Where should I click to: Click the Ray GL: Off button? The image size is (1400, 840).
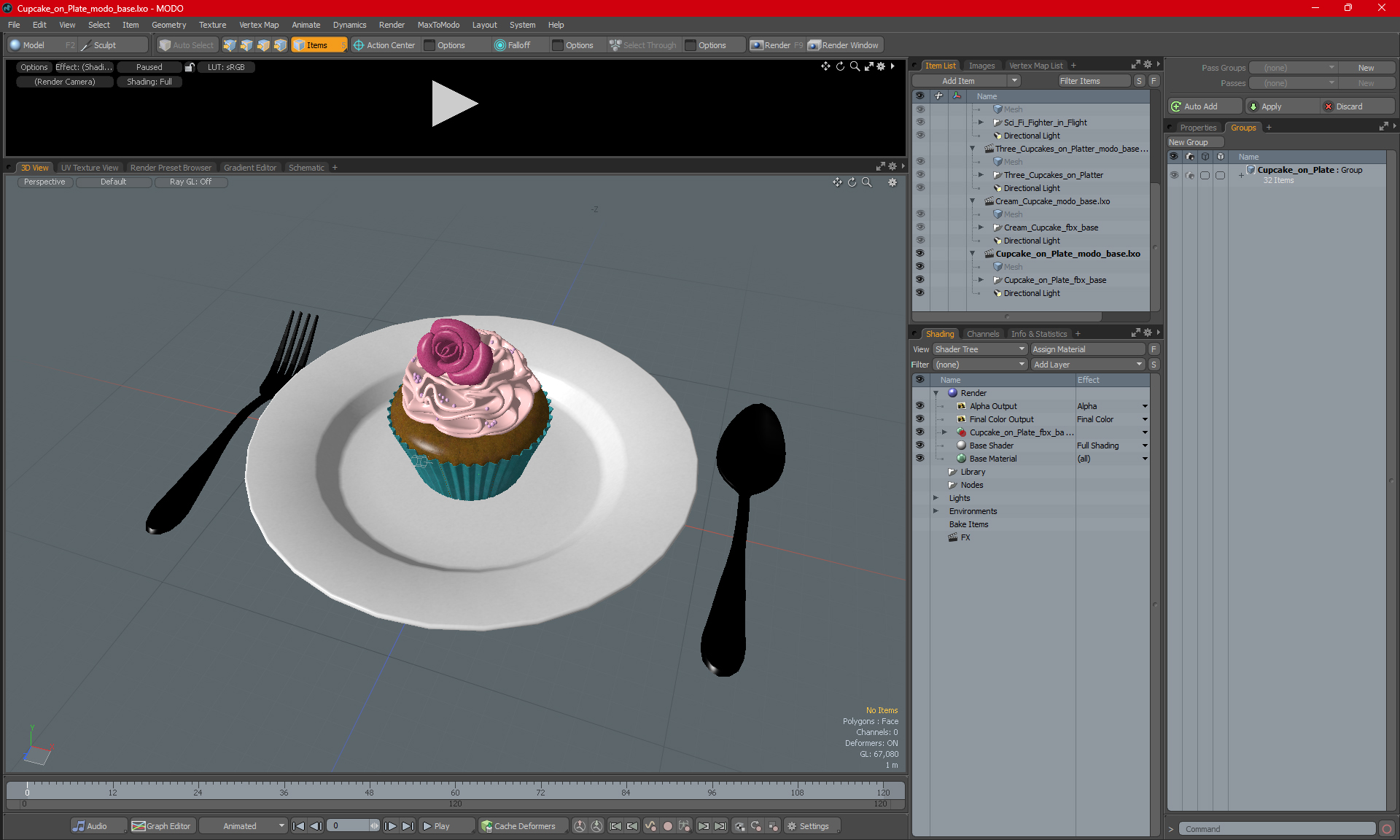click(190, 182)
